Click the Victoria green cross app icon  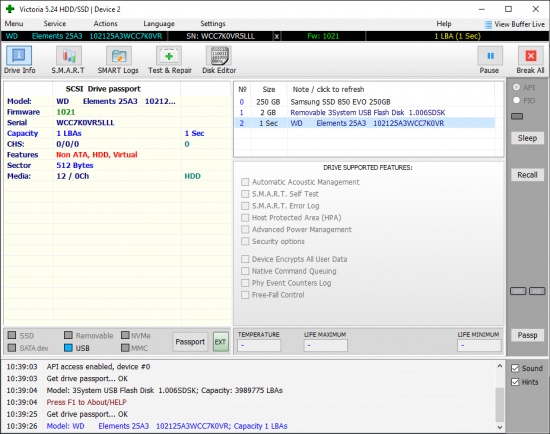tap(10, 9)
